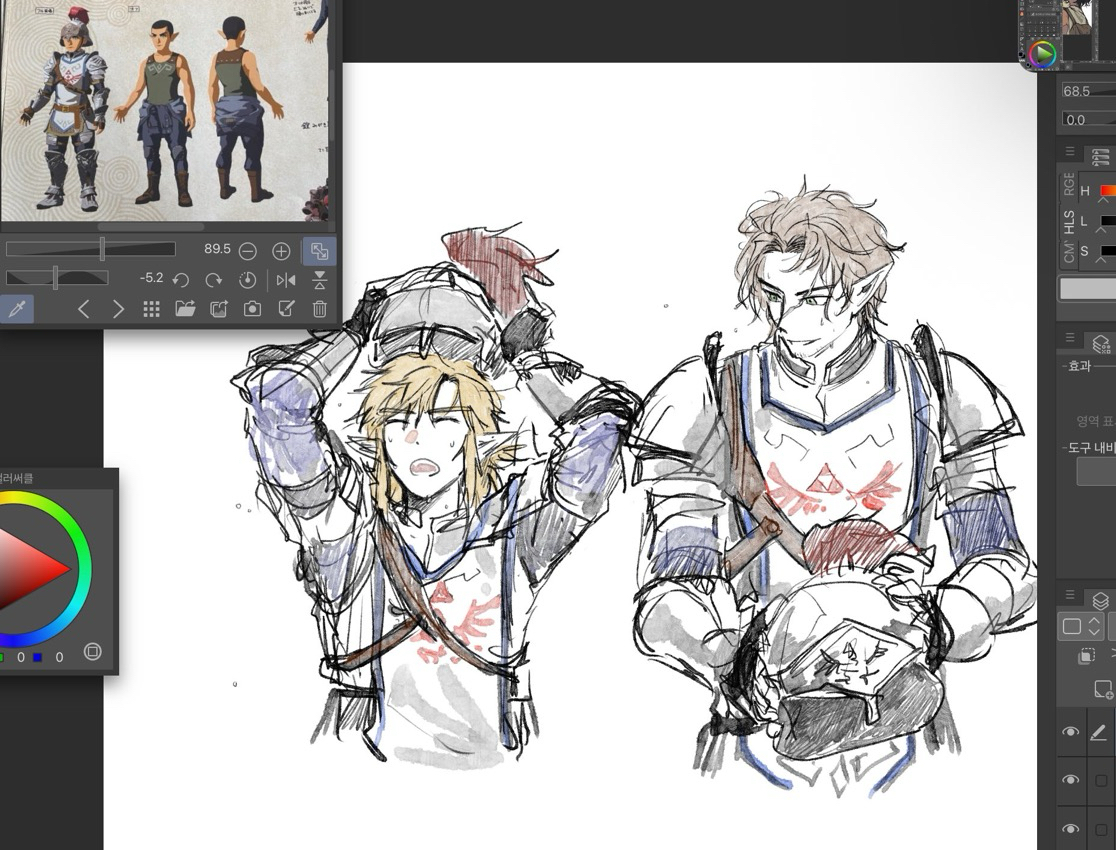Flip the reference image vertically

click(x=319, y=280)
